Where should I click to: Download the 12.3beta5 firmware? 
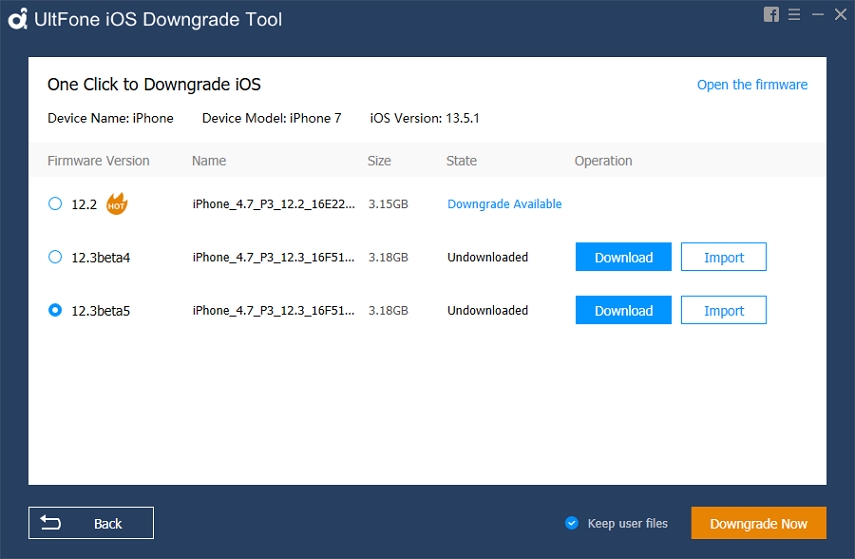[x=623, y=310]
